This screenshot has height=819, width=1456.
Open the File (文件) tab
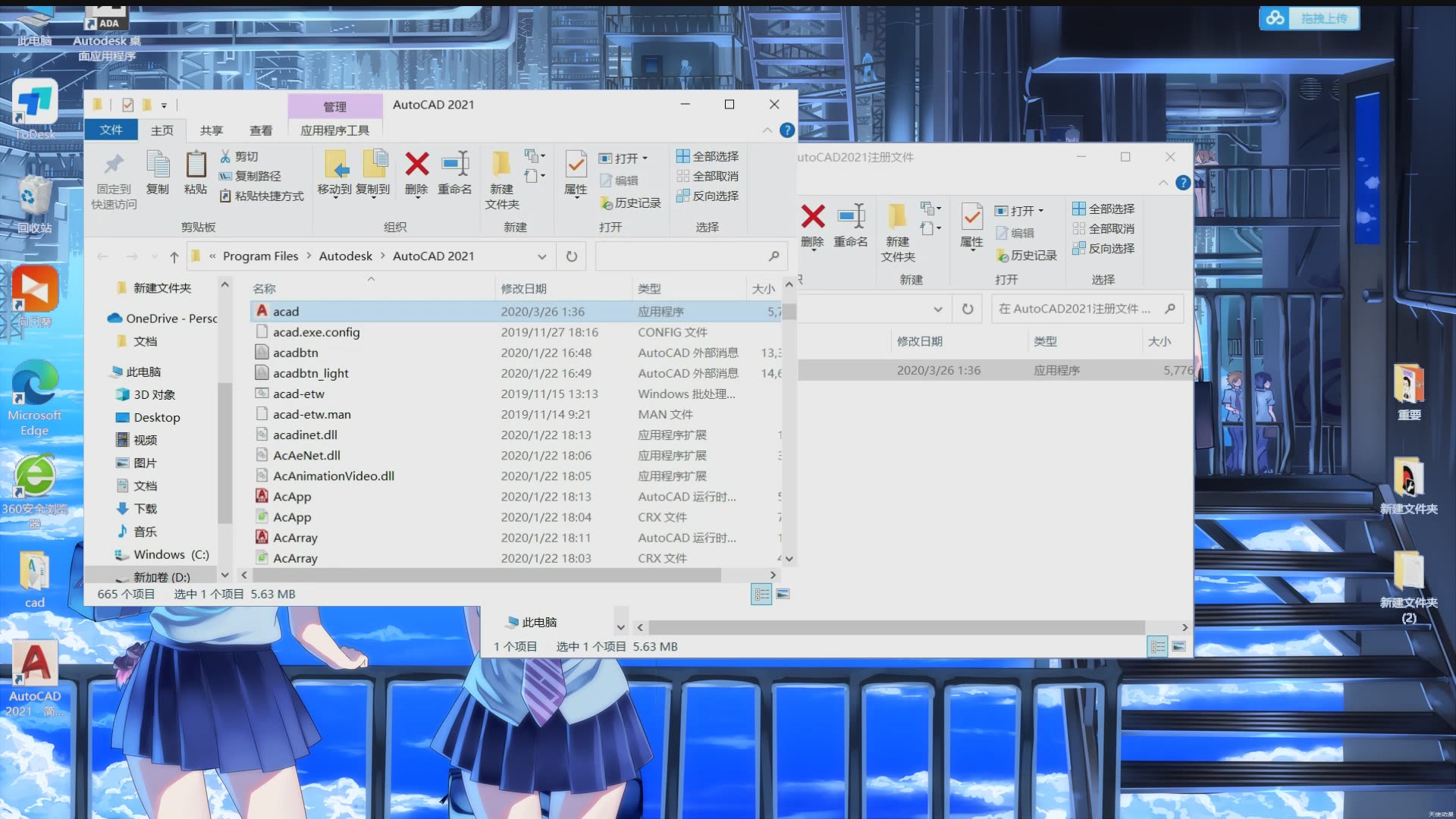point(111,130)
